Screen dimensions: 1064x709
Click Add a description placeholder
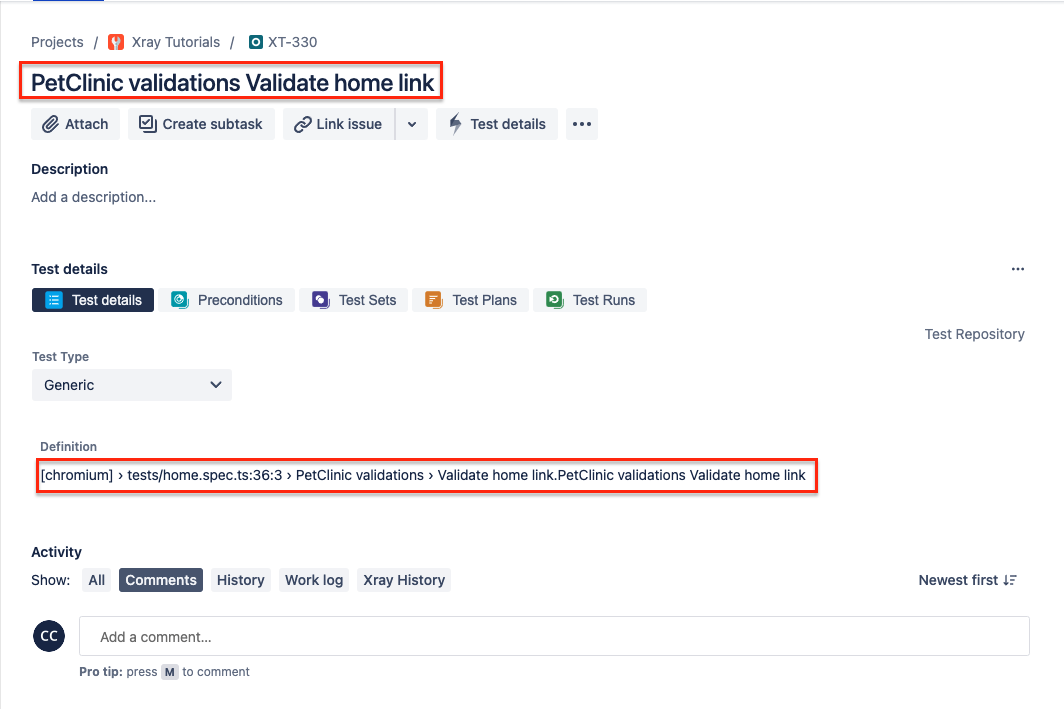(x=94, y=197)
